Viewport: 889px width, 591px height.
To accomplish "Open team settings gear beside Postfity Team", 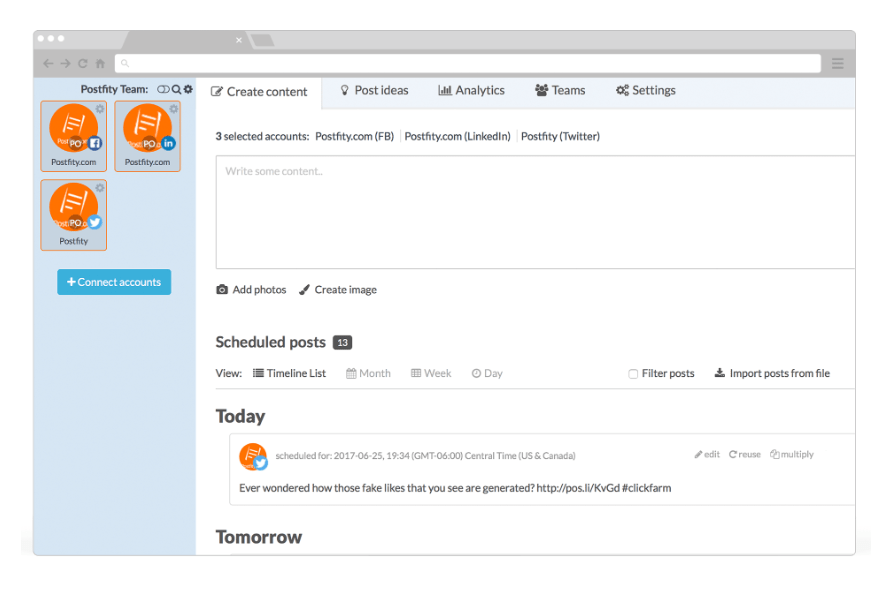I will (188, 90).
